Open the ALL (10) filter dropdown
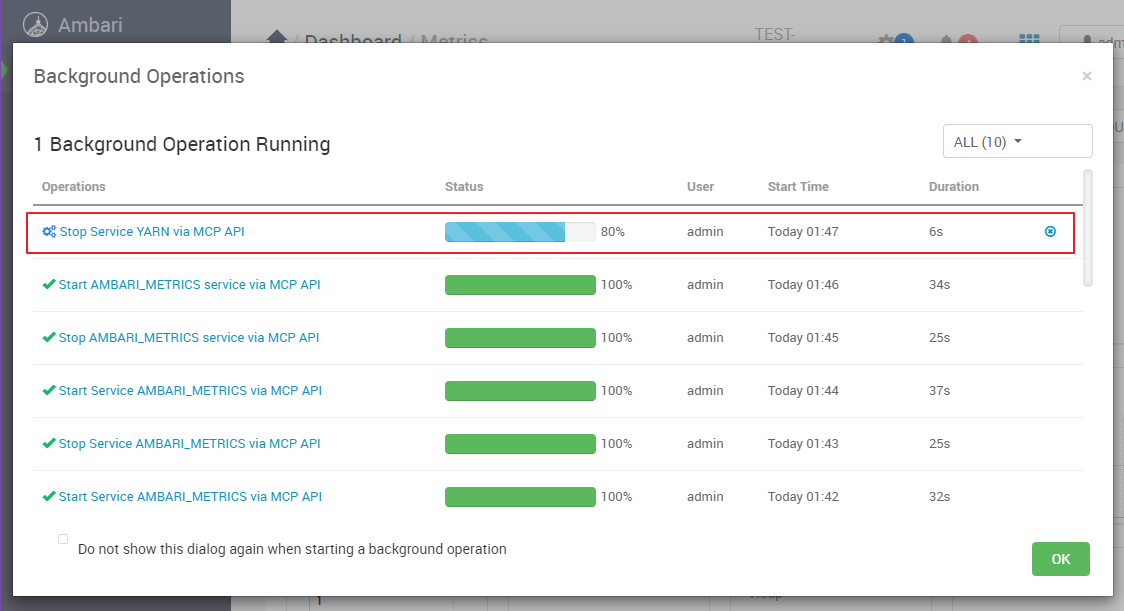 1017,141
